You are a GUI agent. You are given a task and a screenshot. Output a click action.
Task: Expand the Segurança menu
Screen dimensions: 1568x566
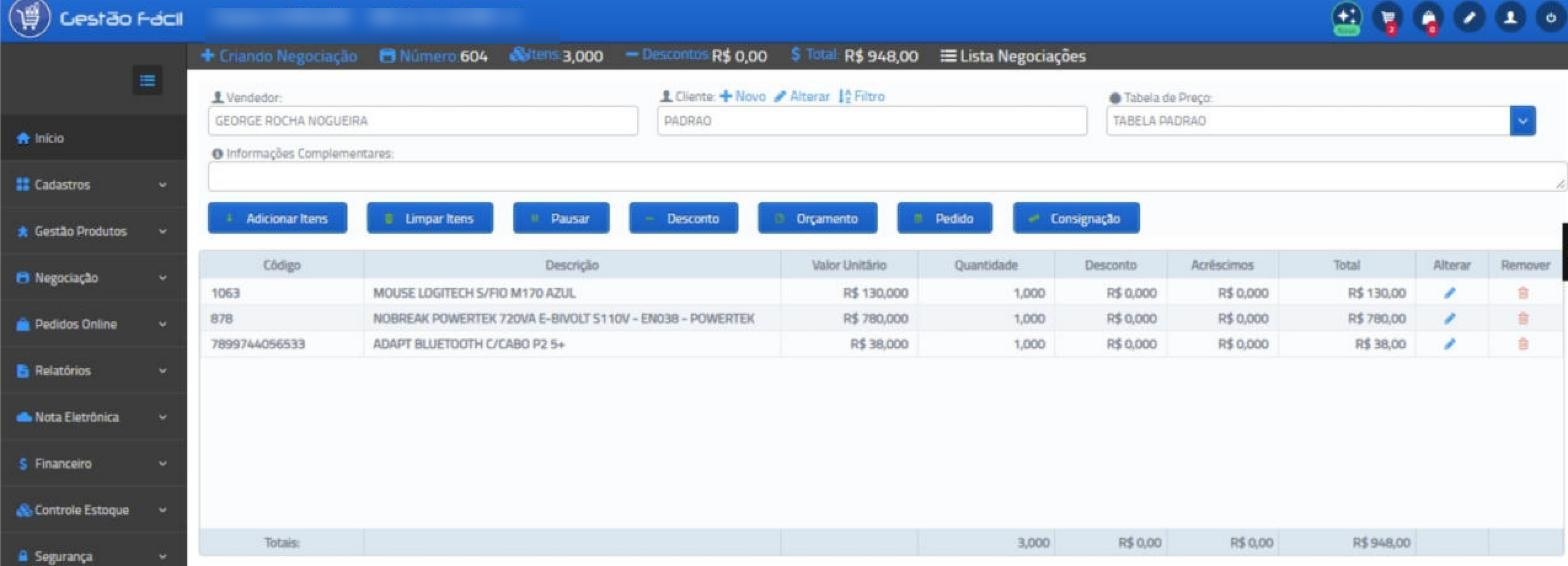pyautogui.click(x=93, y=555)
